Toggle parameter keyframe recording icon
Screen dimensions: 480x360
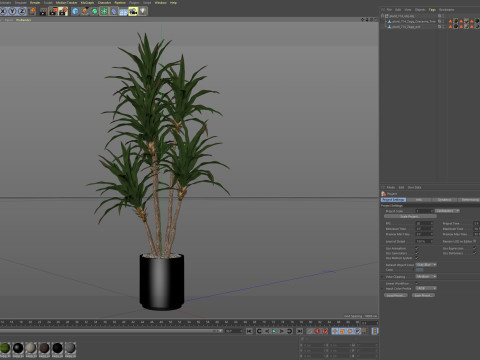358,331
